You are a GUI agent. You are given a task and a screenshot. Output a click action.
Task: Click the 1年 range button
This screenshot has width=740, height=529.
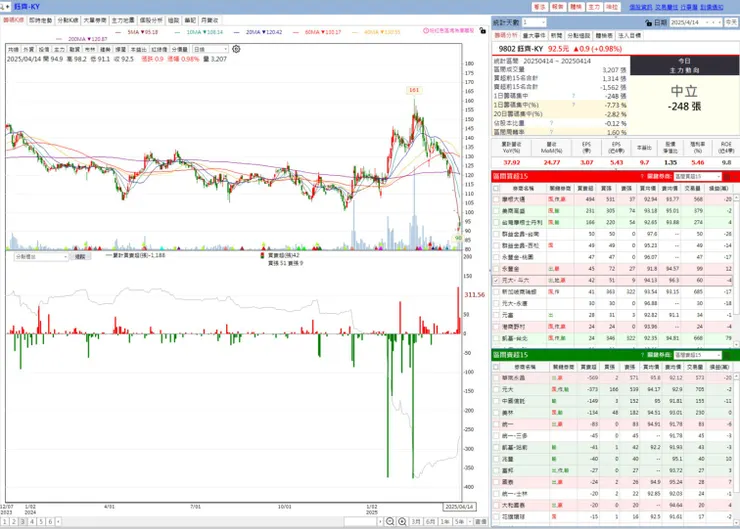click(445, 521)
